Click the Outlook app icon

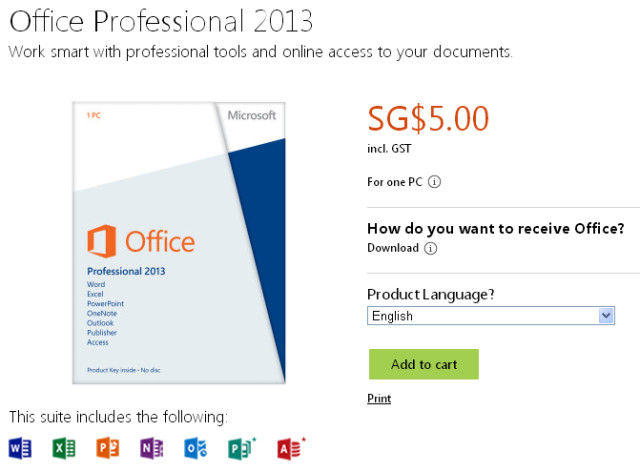tap(196, 448)
